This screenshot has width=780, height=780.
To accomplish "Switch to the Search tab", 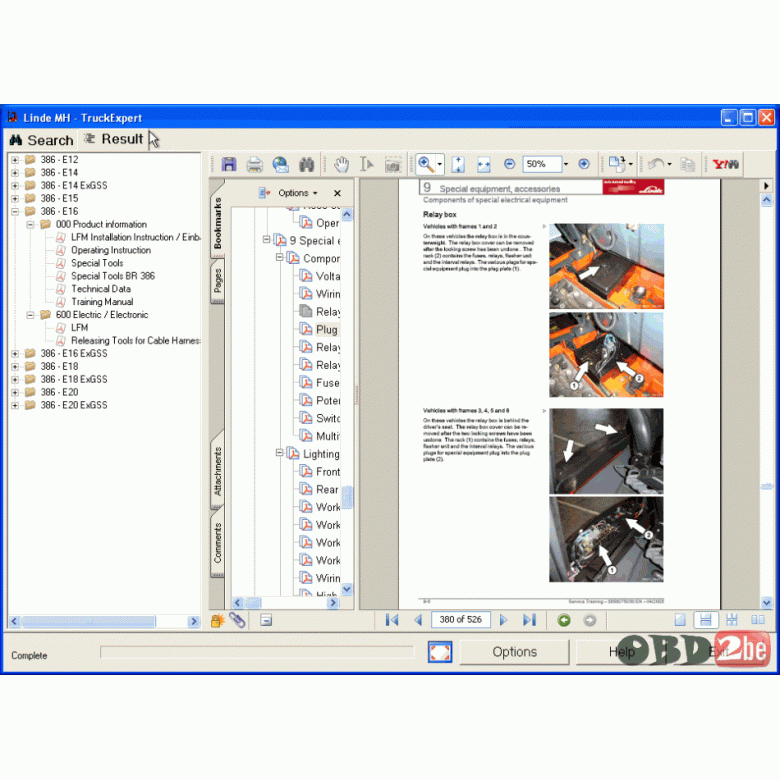I will pyautogui.click(x=42, y=140).
